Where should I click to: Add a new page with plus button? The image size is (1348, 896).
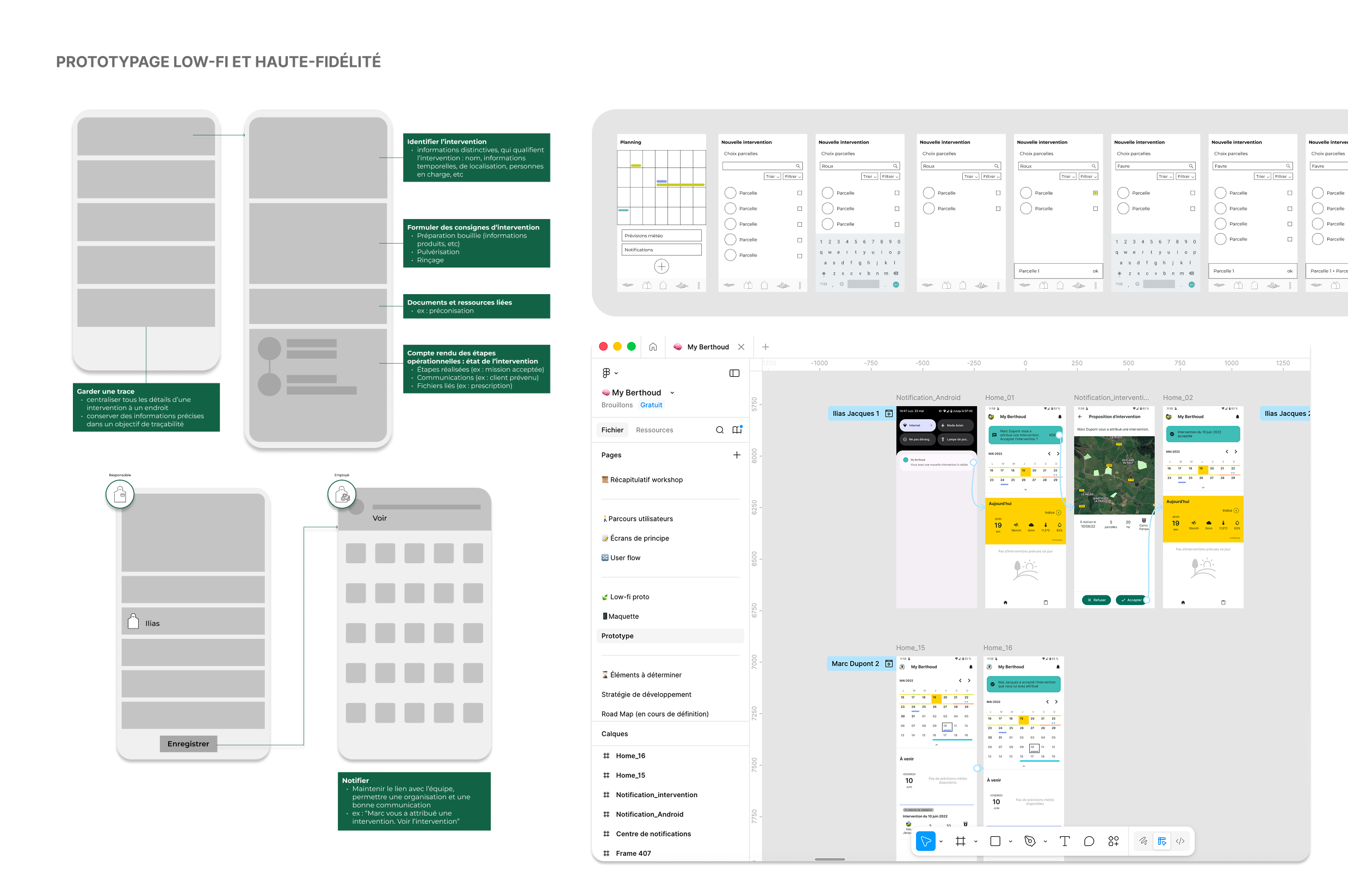coord(737,455)
